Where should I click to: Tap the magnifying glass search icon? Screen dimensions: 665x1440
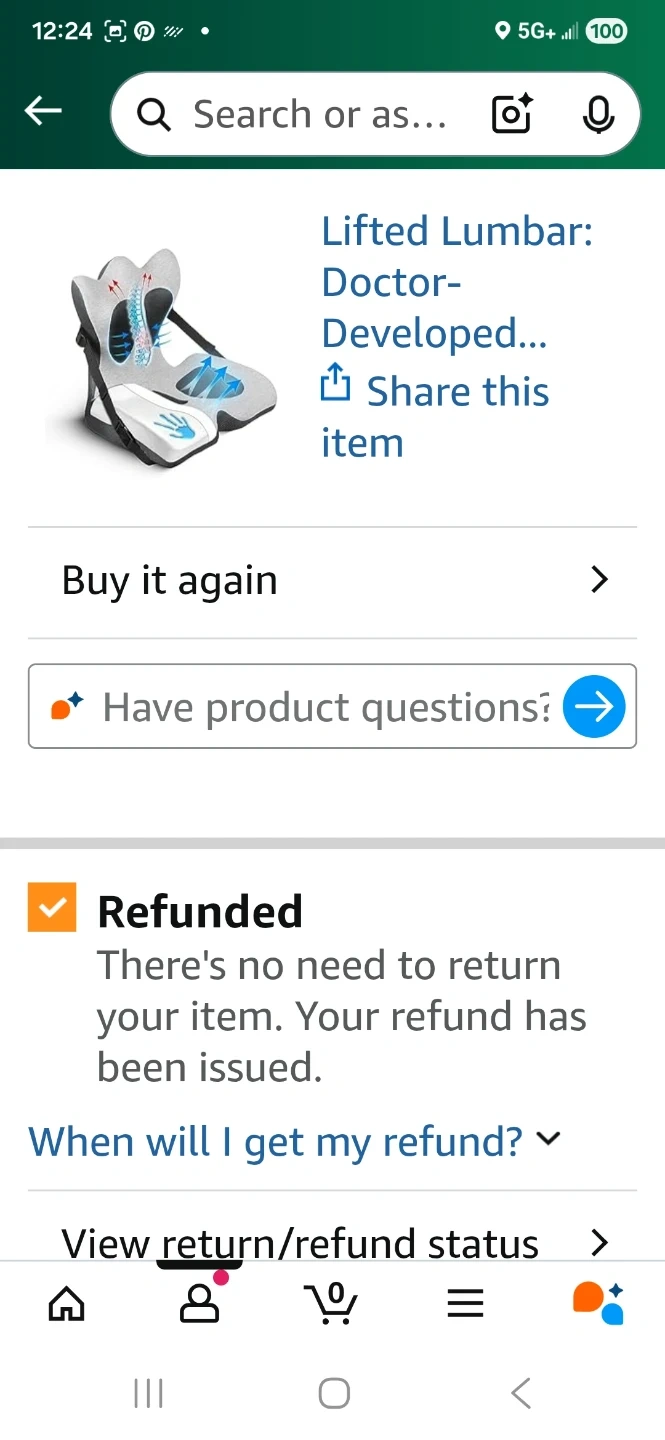point(154,115)
